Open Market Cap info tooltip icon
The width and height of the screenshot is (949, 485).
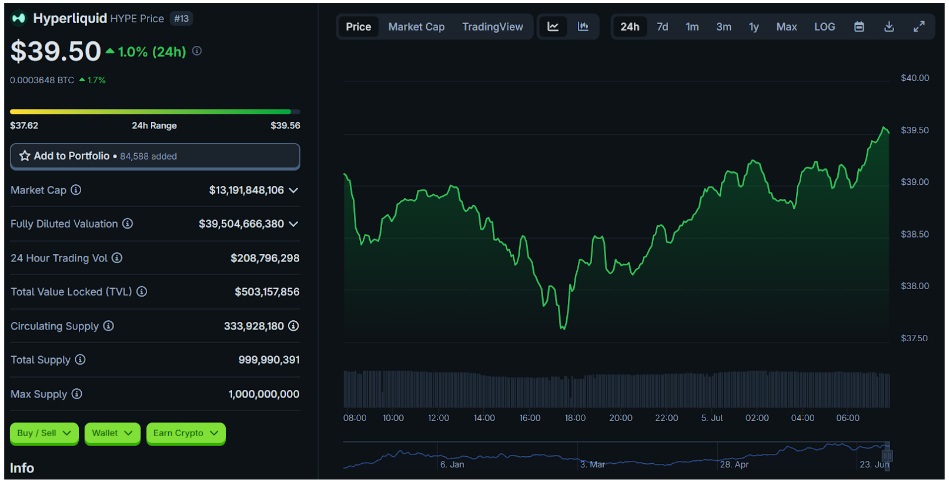point(76,190)
